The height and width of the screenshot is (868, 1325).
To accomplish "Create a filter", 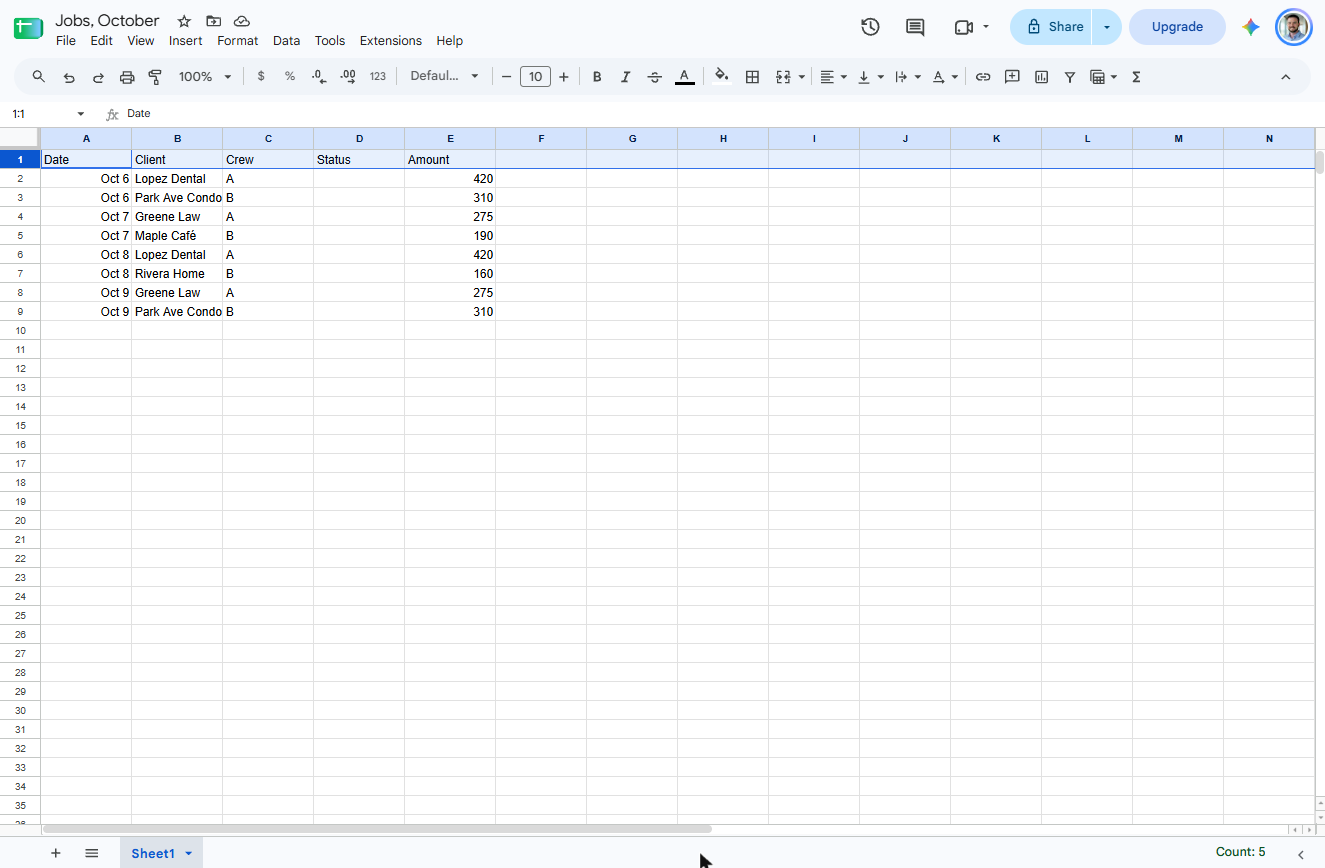I will [x=1070, y=77].
